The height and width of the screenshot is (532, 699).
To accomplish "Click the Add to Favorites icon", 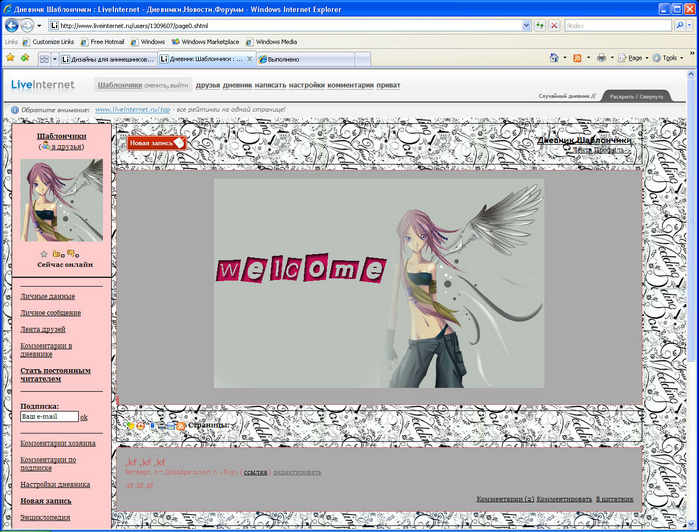I will click(x=25, y=58).
